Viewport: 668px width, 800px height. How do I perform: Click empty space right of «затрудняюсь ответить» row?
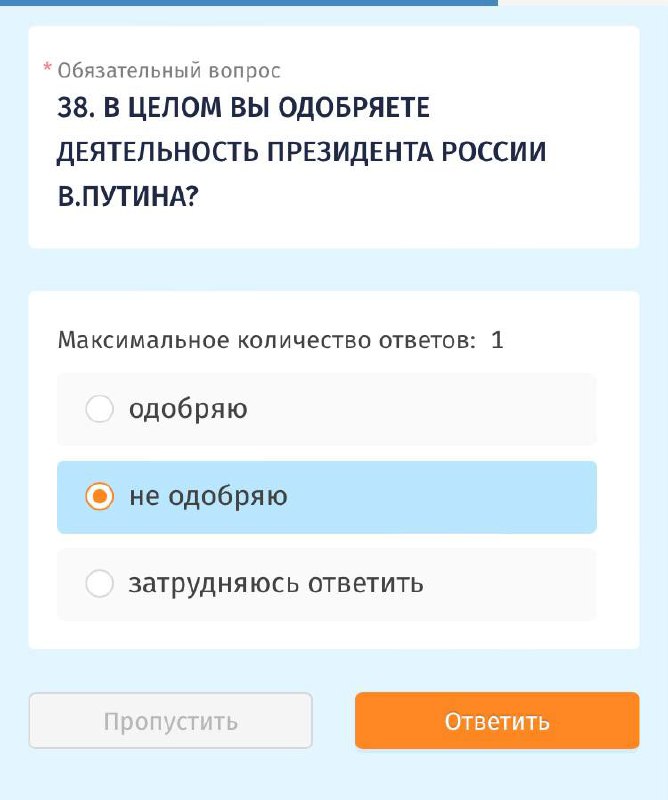[510, 584]
